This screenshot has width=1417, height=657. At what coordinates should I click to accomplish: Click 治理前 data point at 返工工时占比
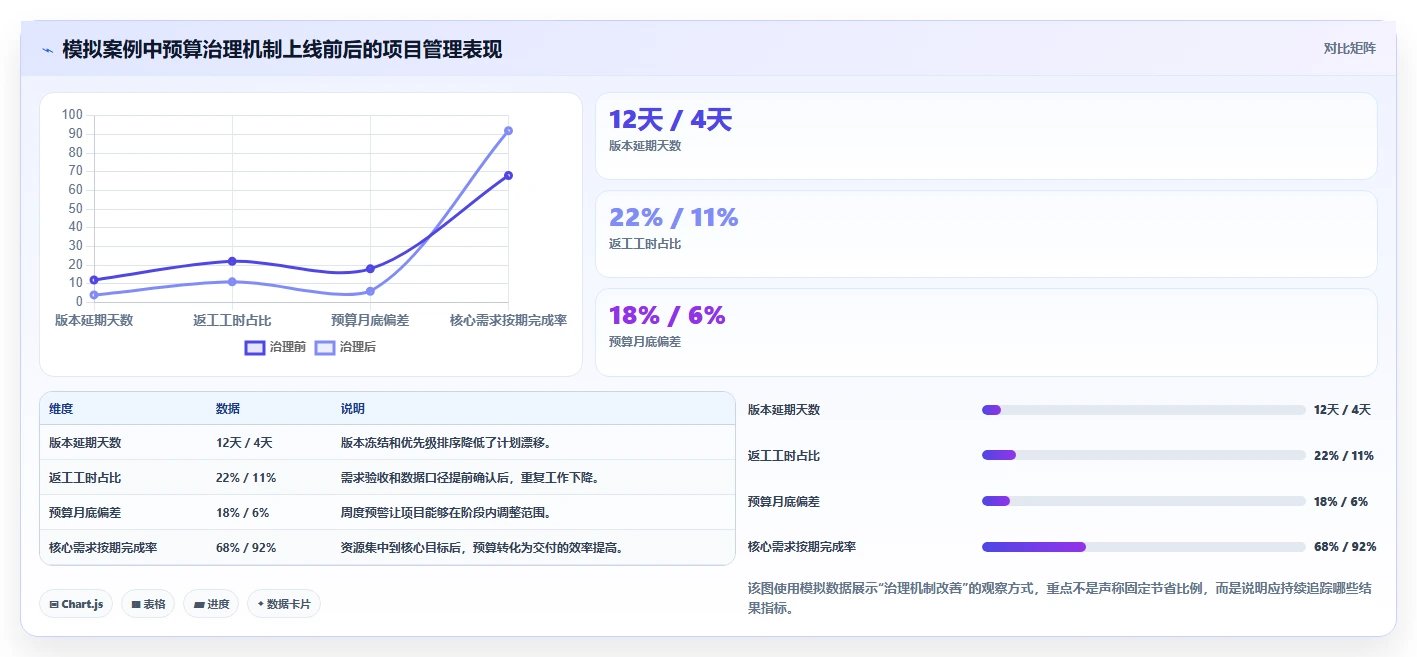[x=232, y=261]
